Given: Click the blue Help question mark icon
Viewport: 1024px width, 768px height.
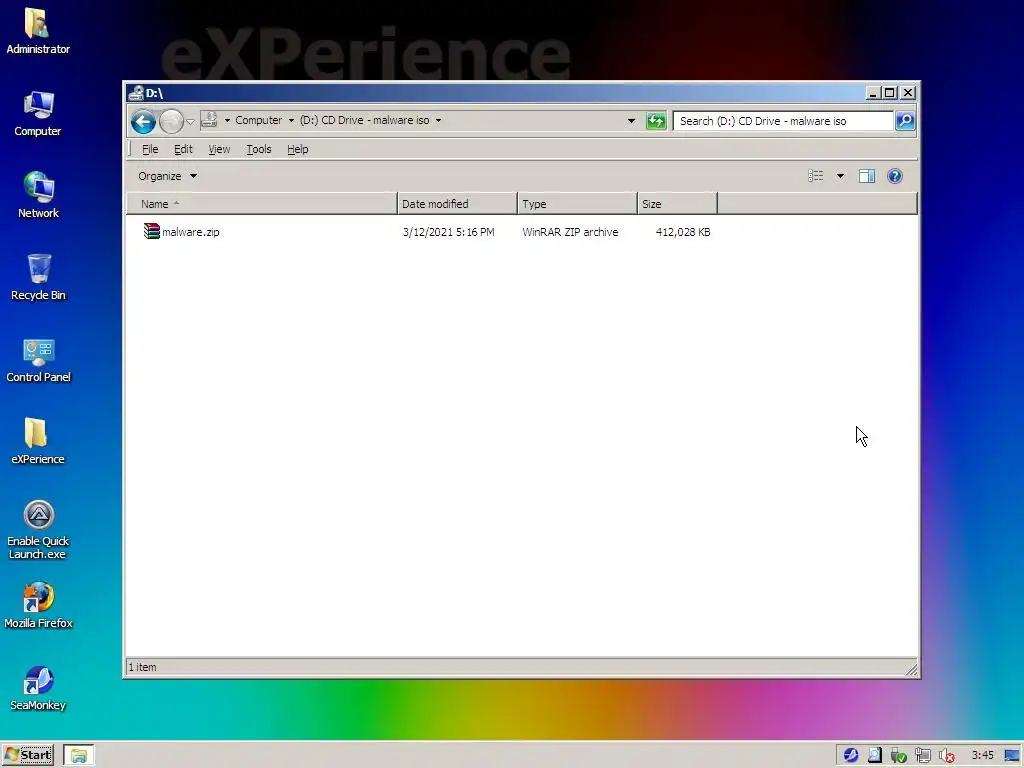Looking at the screenshot, I should point(895,176).
